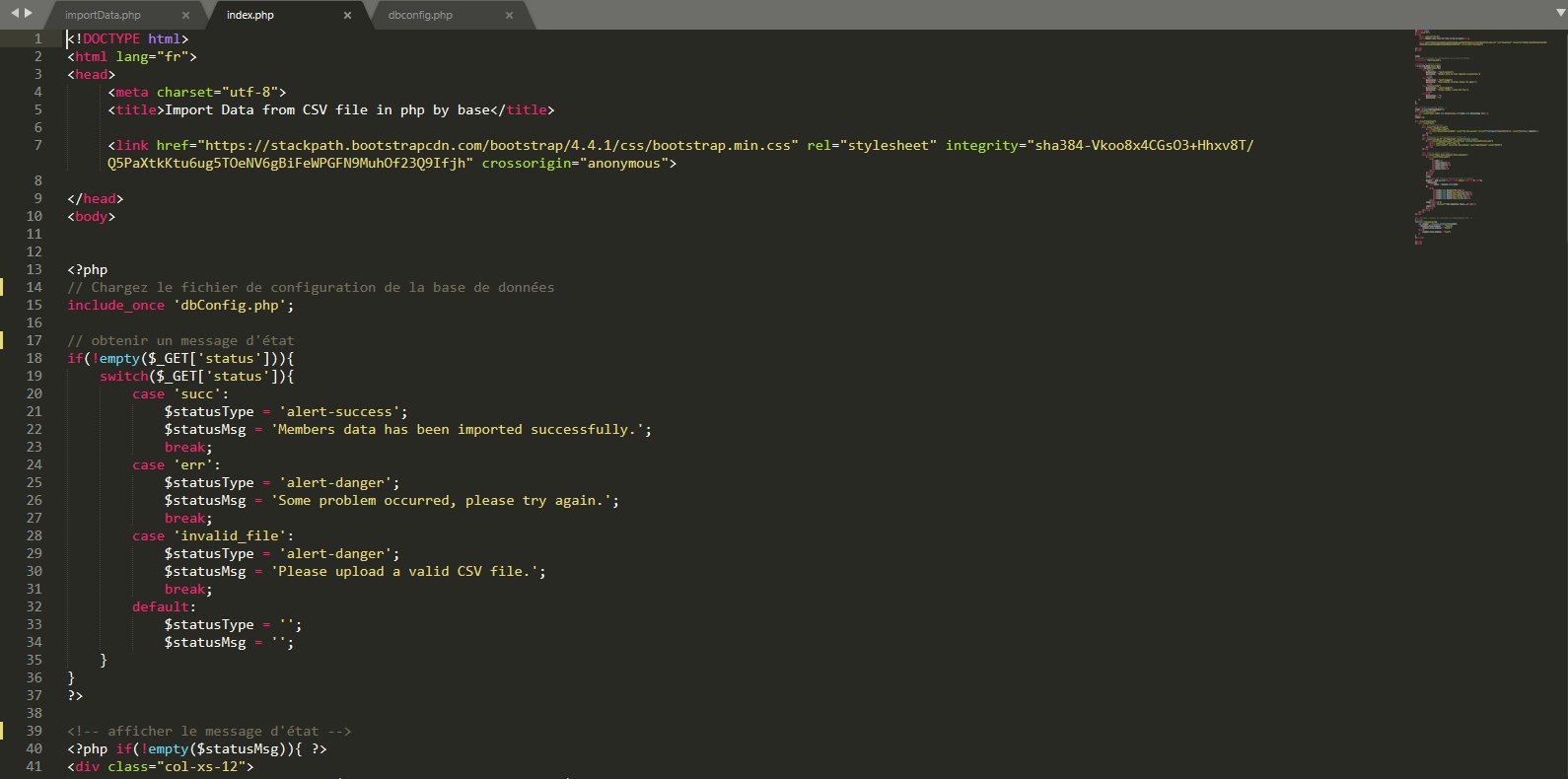This screenshot has height=779, width=1568.
Task: Open the tab list dropdown arrow
Action: (x=1559, y=13)
